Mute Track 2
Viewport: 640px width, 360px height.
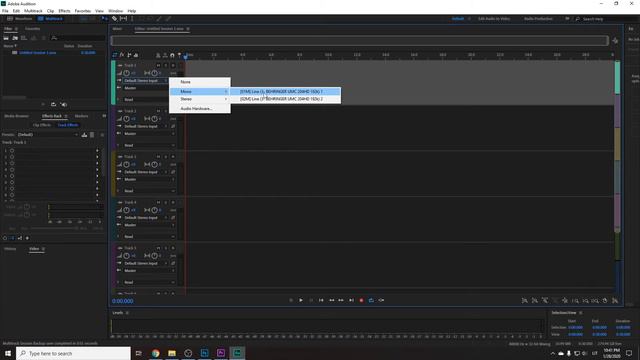[x=158, y=111]
